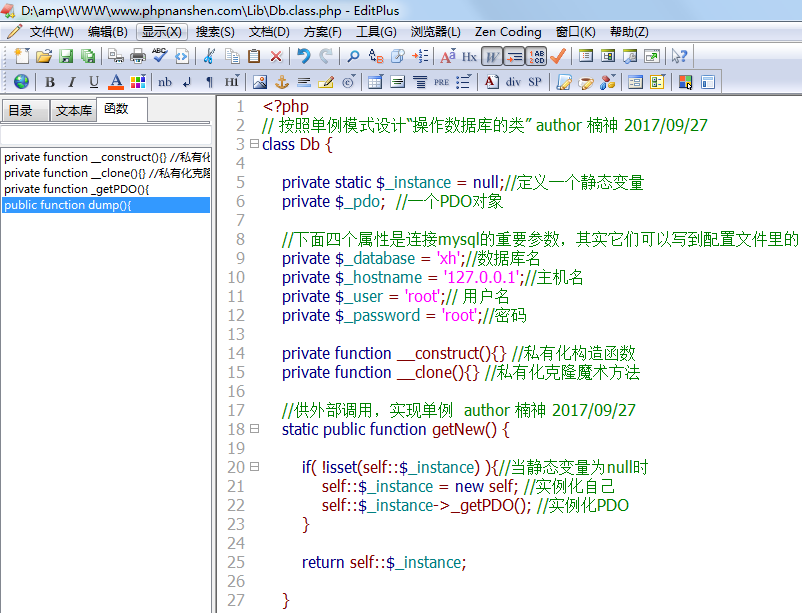Run the ABC spell check
The width and height of the screenshot is (802, 613).
[x=160, y=56]
